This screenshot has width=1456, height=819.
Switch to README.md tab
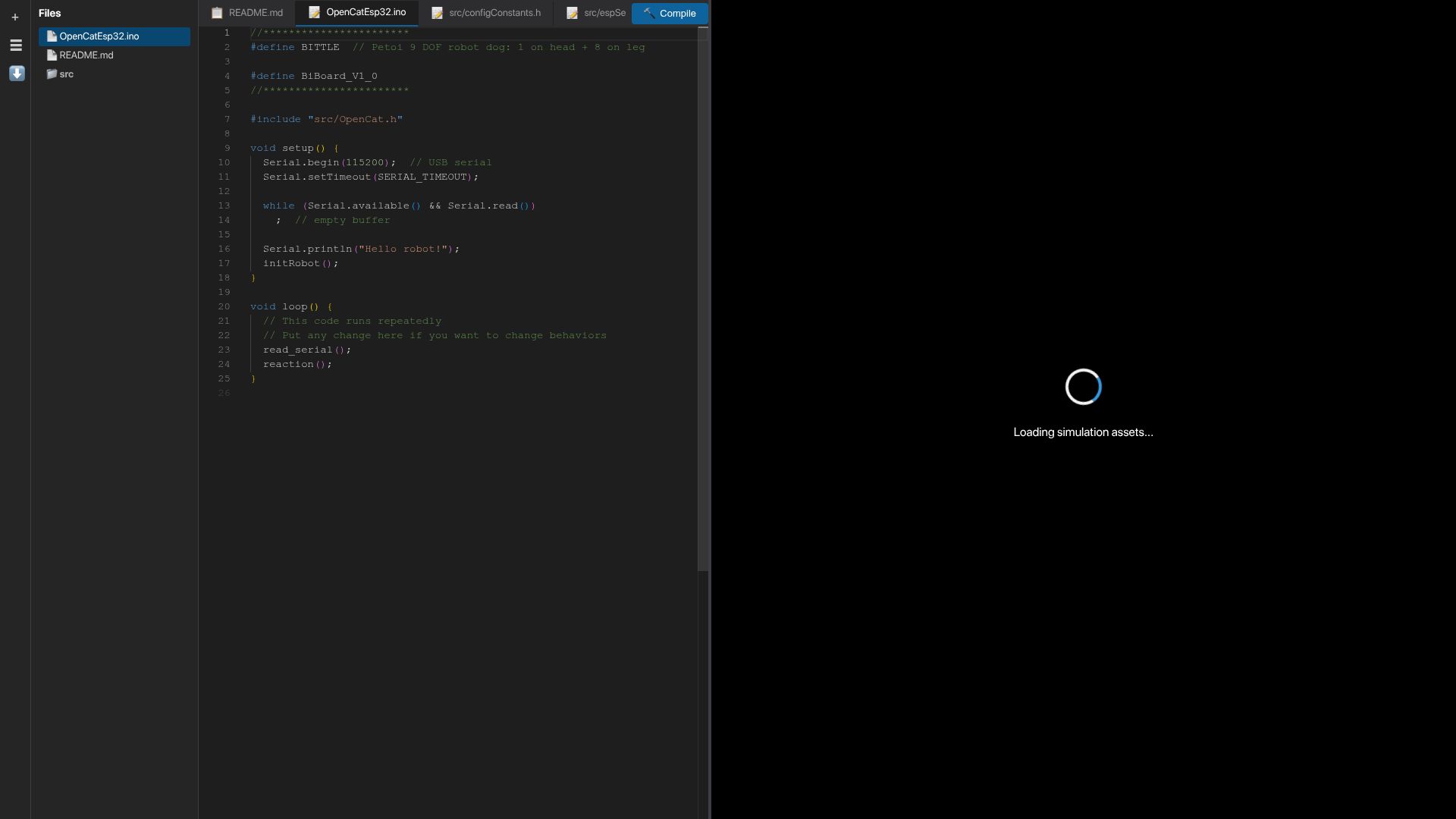(247, 13)
